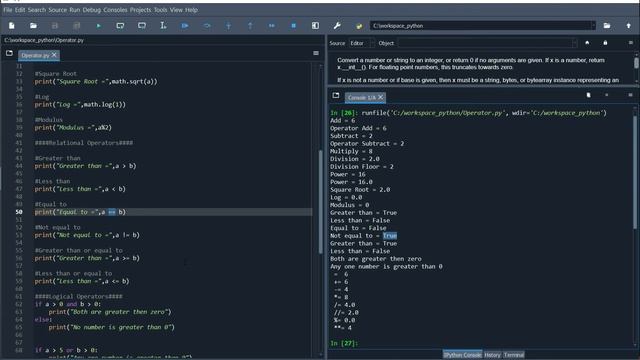The height and width of the screenshot is (360, 640).
Task: Click the ####Logical Operators#### comment line
Action: point(78,296)
